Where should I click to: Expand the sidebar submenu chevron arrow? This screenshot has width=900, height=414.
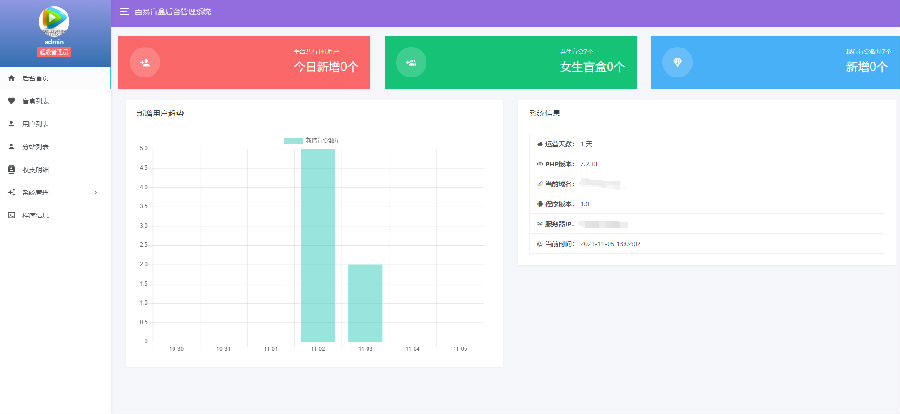95,192
